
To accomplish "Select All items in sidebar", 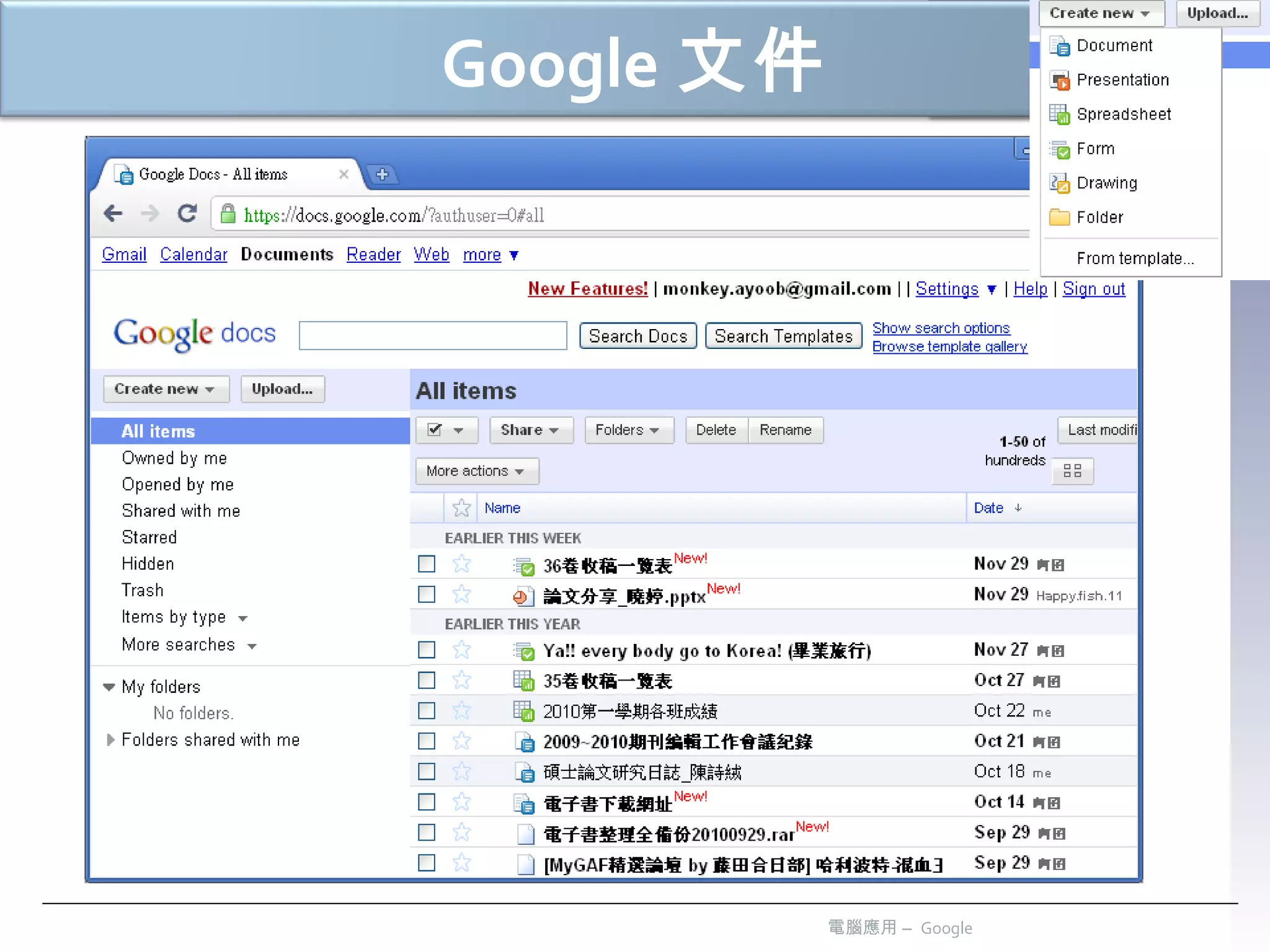I will tap(251, 431).
